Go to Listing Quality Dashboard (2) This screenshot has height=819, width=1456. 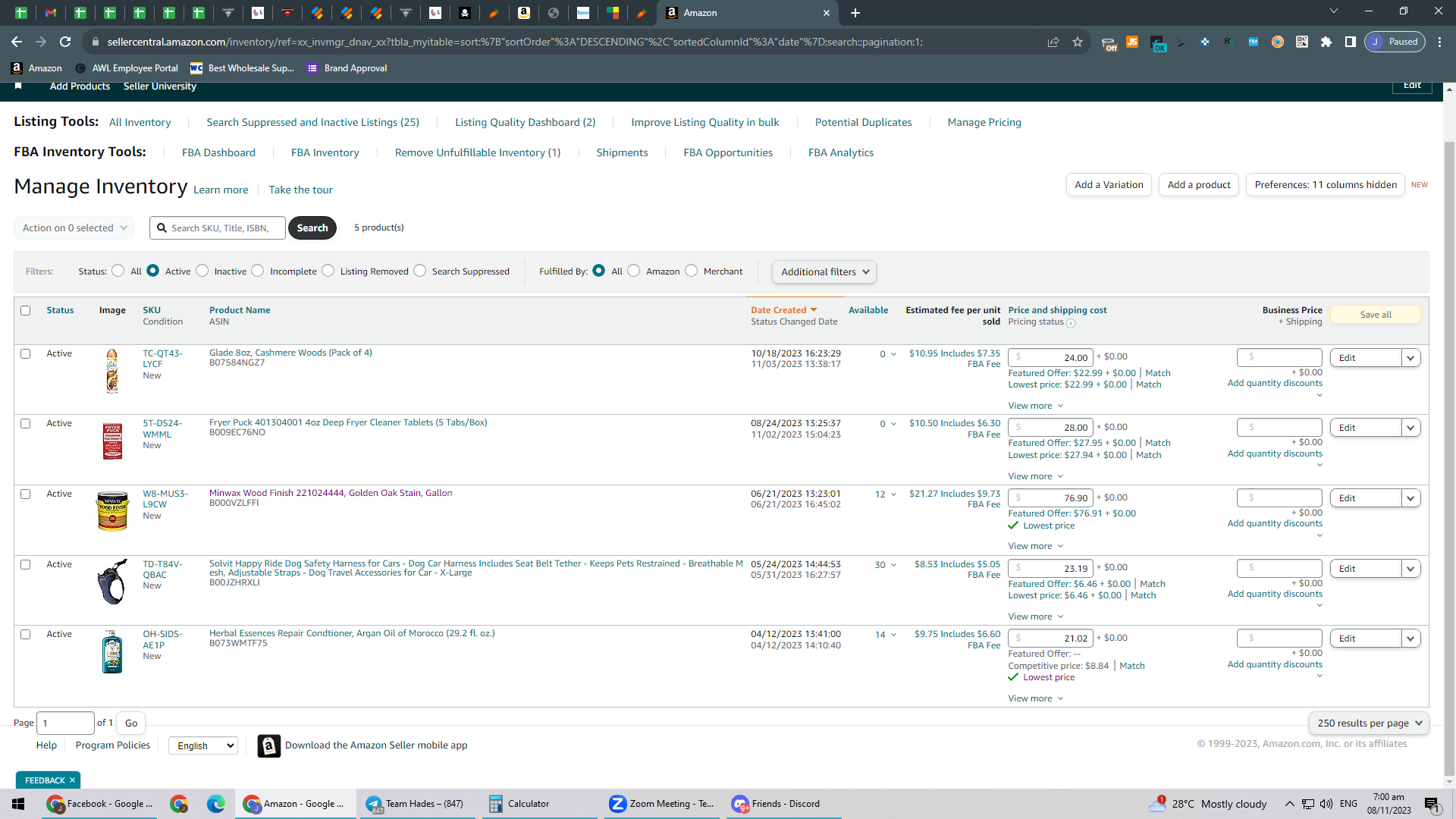coord(525,122)
